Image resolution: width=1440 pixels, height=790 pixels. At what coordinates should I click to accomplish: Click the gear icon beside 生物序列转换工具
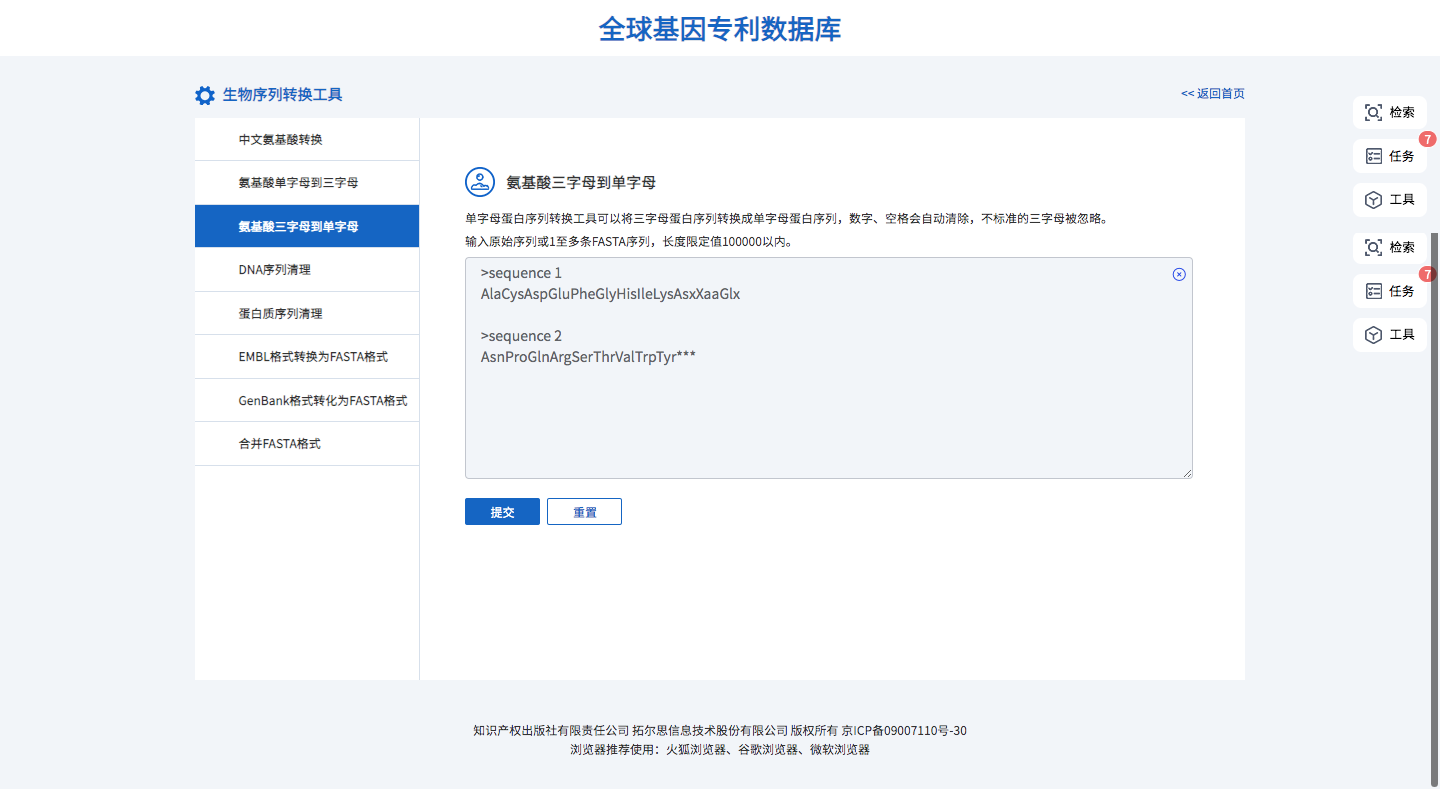click(205, 96)
